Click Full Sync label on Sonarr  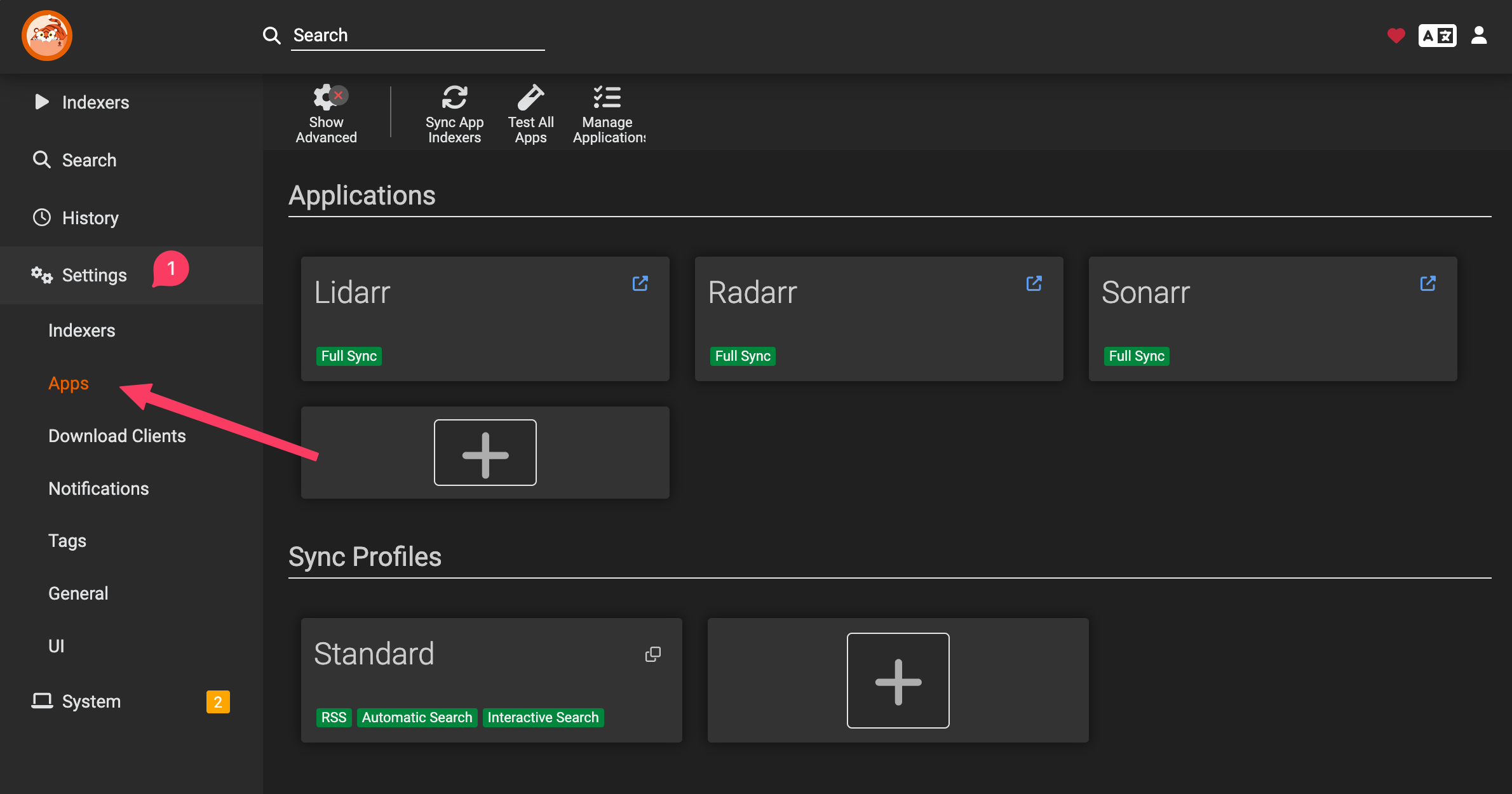tap(1137, 356)
